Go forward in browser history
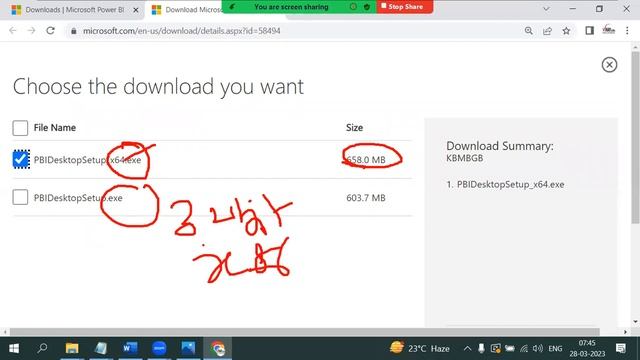The width and height of the screenshot is (640, 360). [31, 31]
